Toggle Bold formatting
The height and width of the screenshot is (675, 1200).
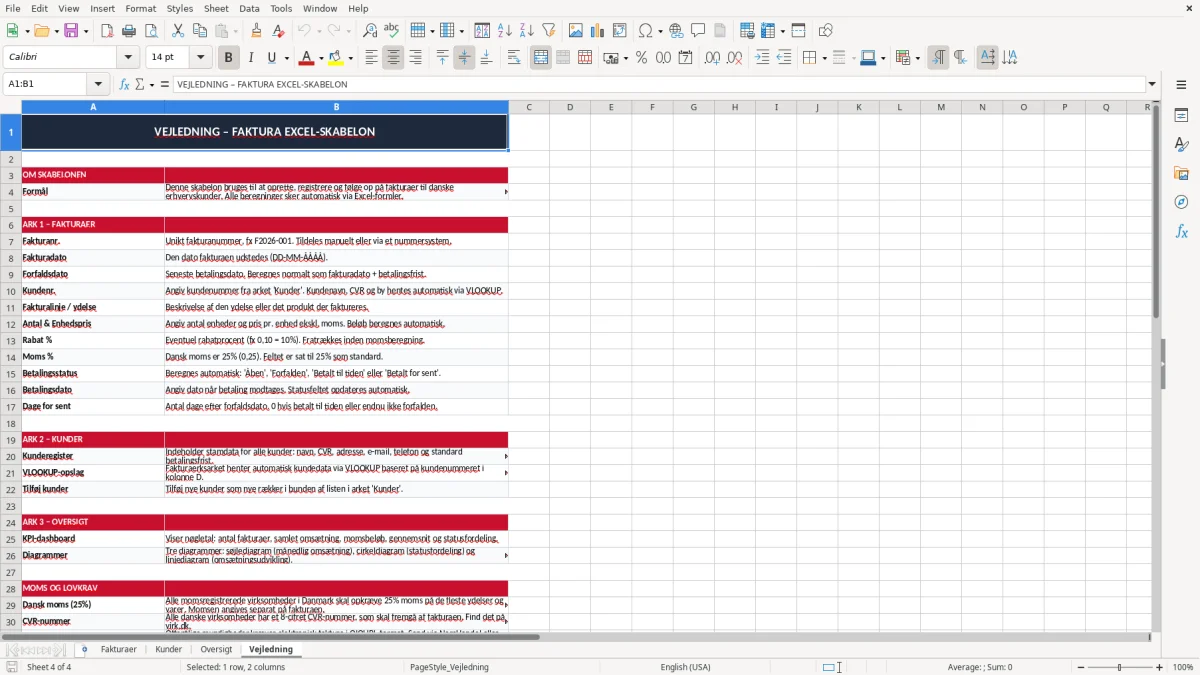(228, 58)
